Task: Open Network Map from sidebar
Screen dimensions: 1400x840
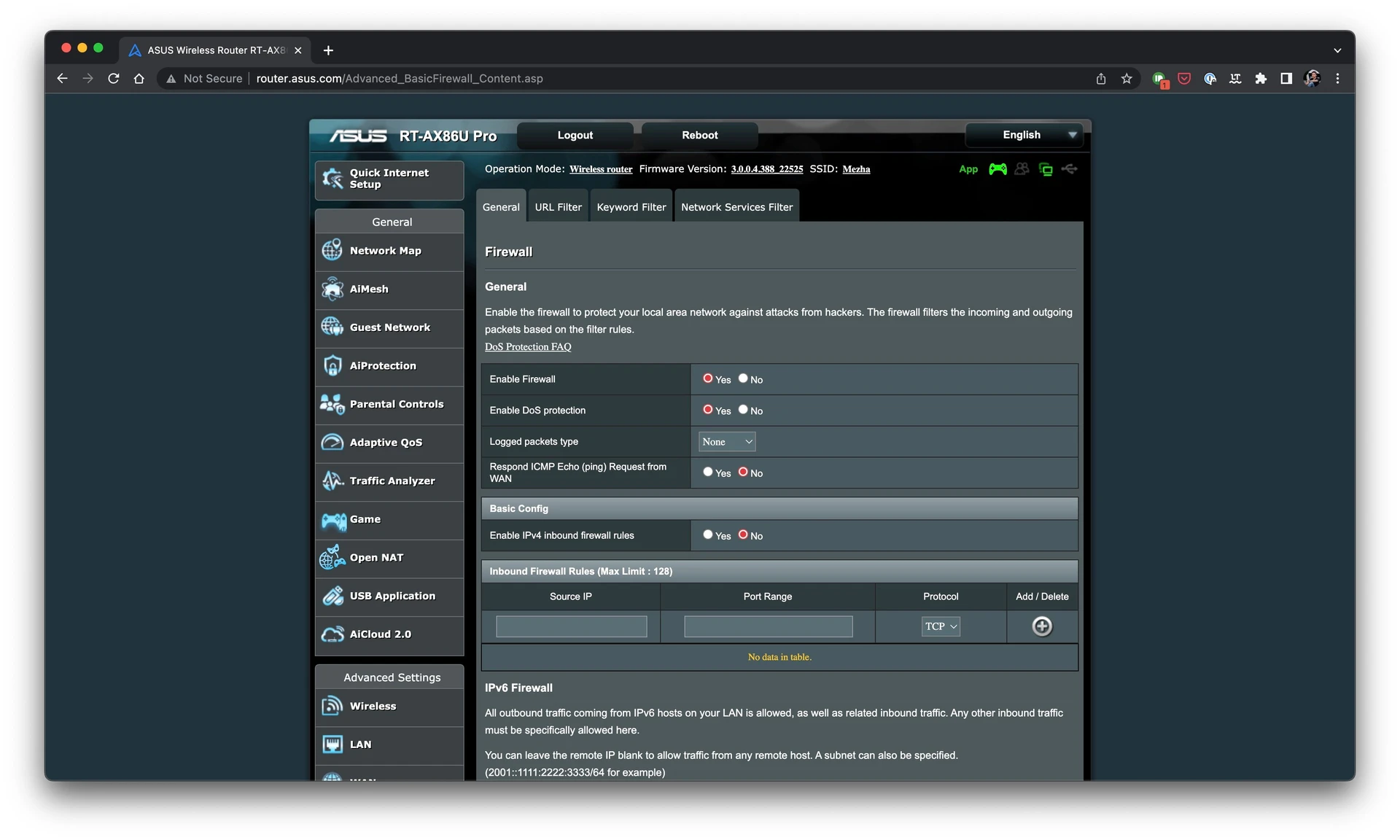Action: tap(389, 250)
